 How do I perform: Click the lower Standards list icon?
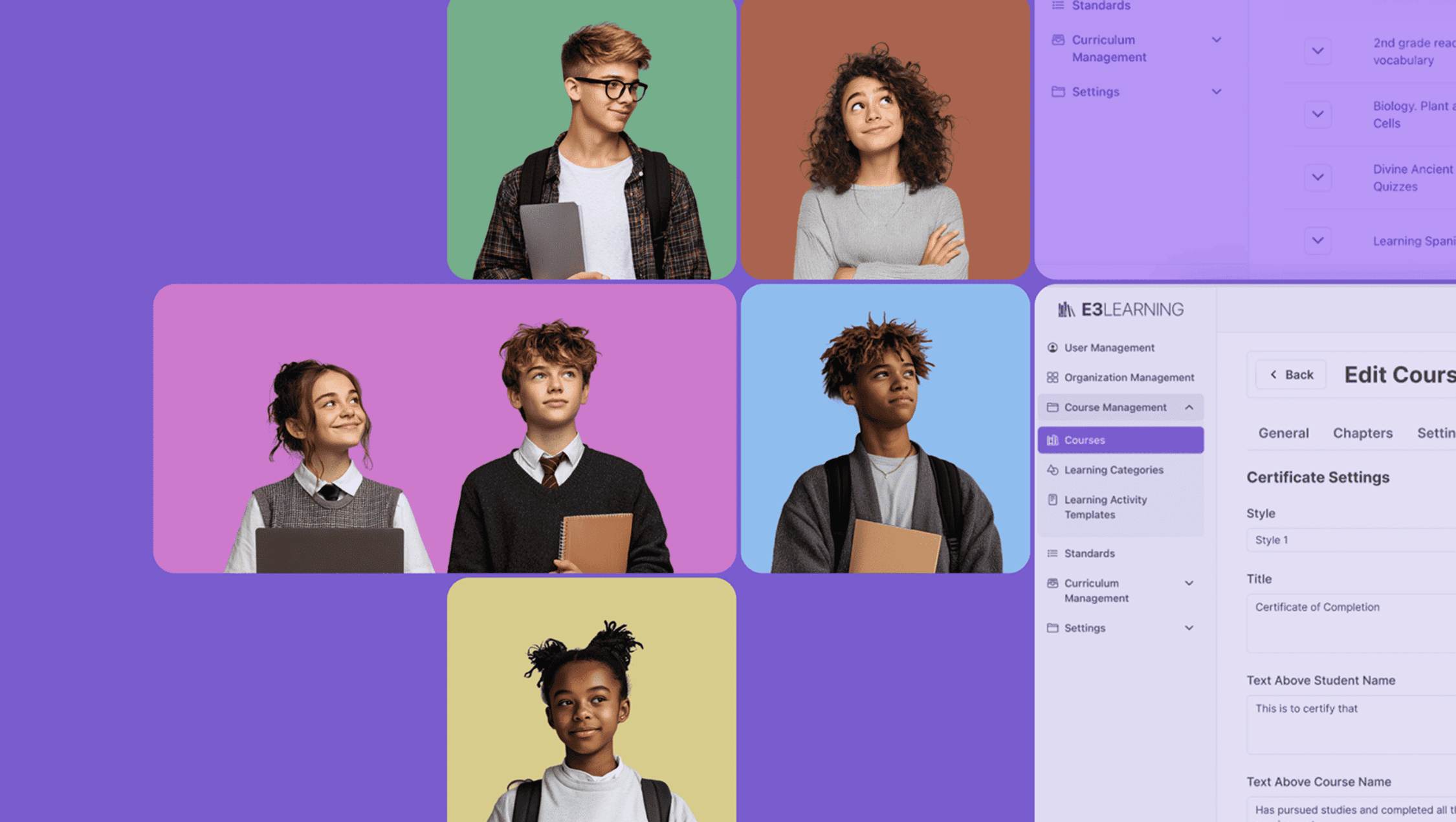tap(1053, 554)
